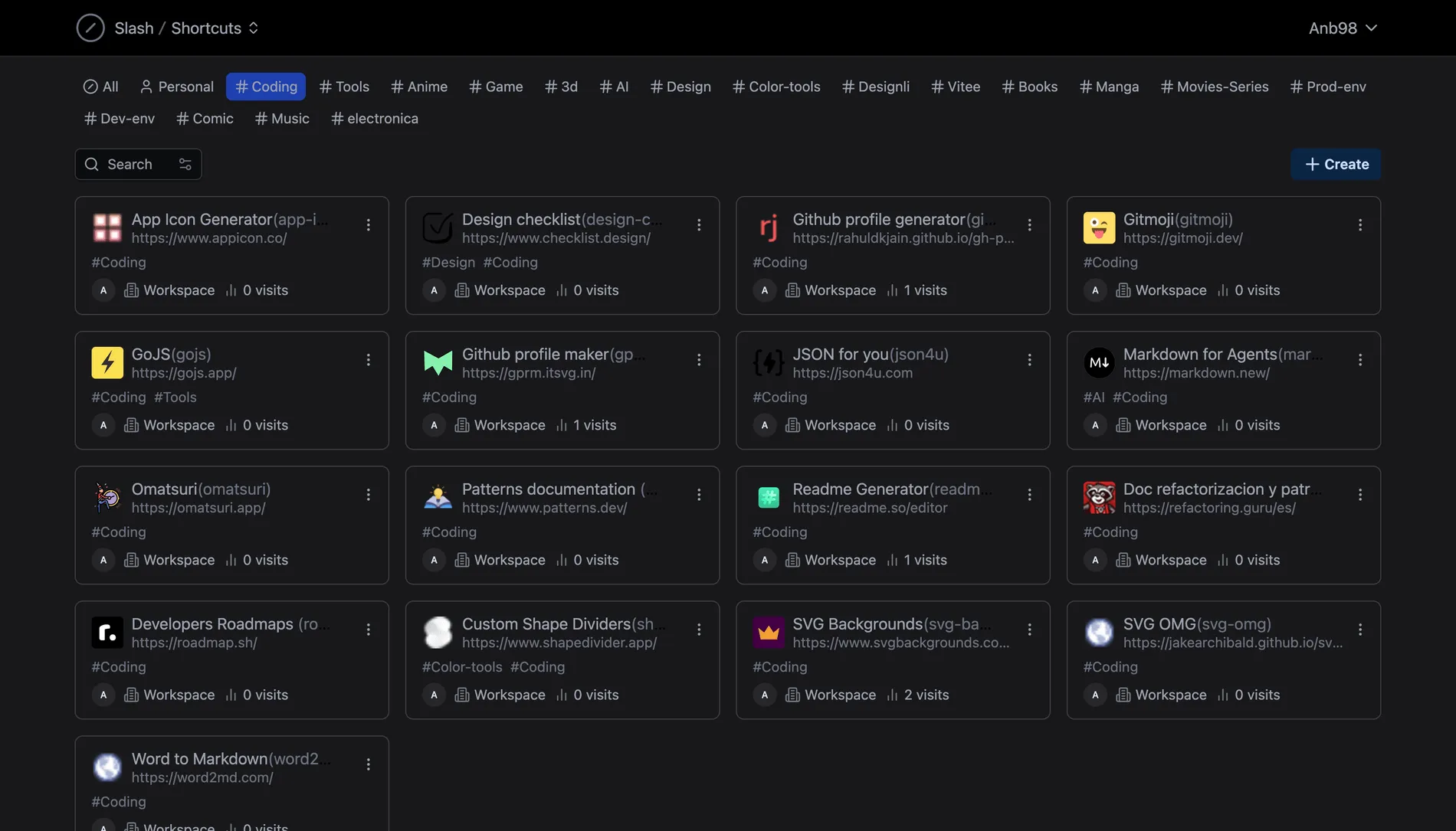Filter by the Anime tag
The height and width of the screenshot is (831, 1456).
pos(419,87)
